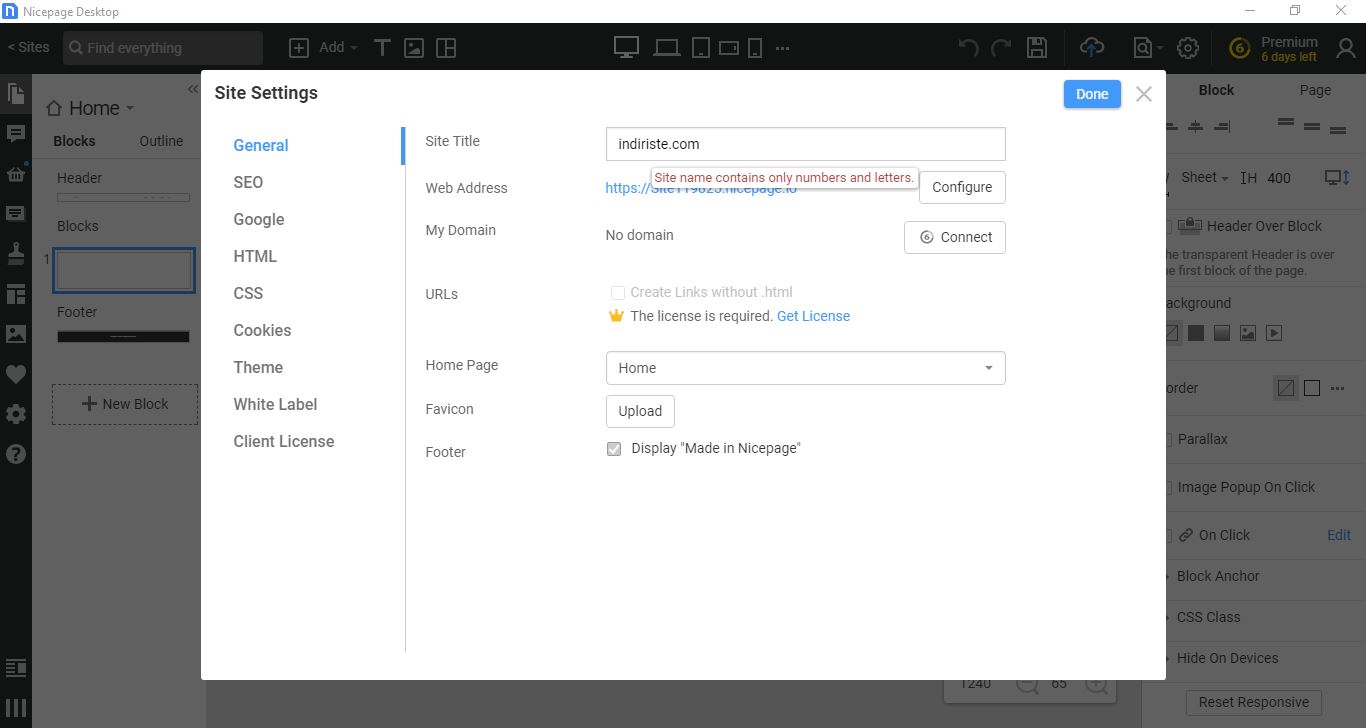The width and height of the screenshot is (1366, 728).
Task: Click the cloud upload publish icon
Action: tap(1092, 48)
